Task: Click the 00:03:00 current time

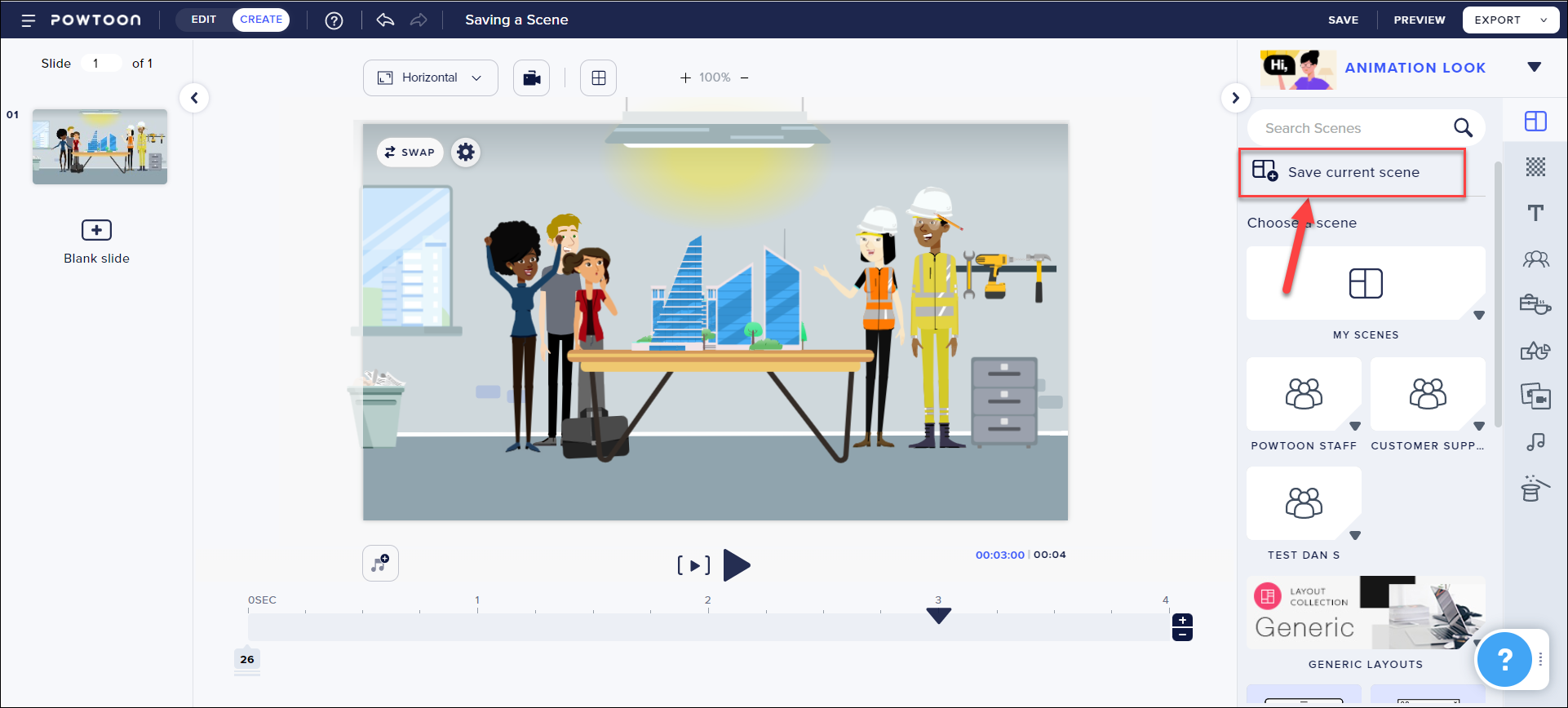Action: pos(999,555)
